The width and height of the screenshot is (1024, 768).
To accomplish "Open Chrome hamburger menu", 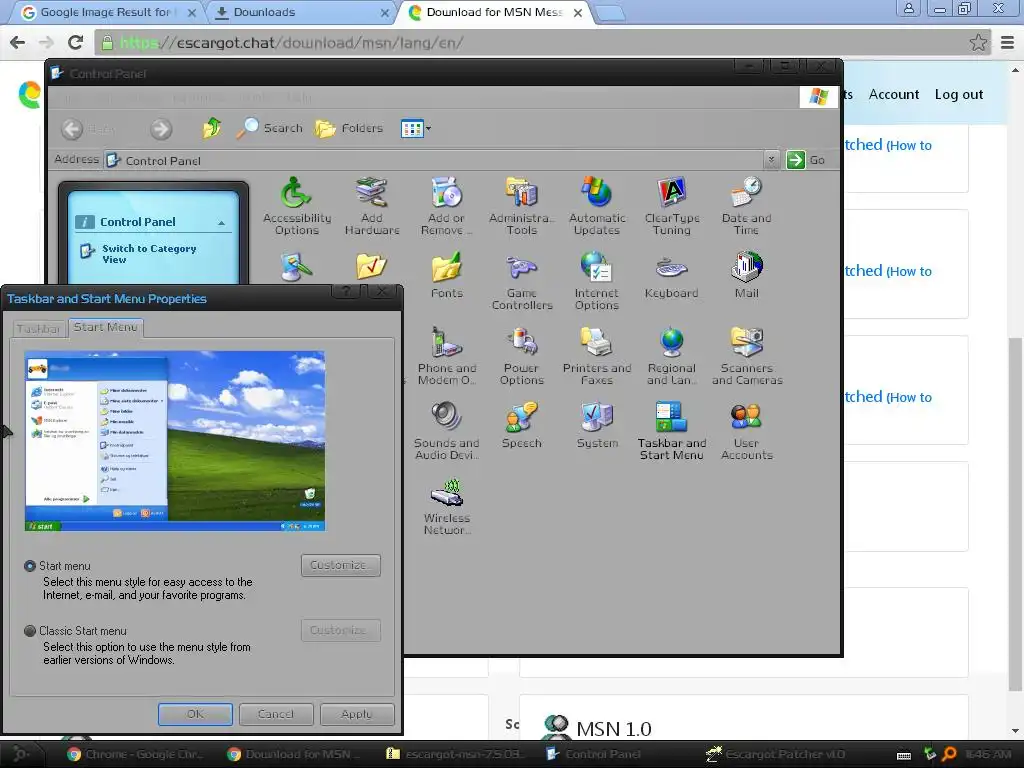I will coord(1008,42).
